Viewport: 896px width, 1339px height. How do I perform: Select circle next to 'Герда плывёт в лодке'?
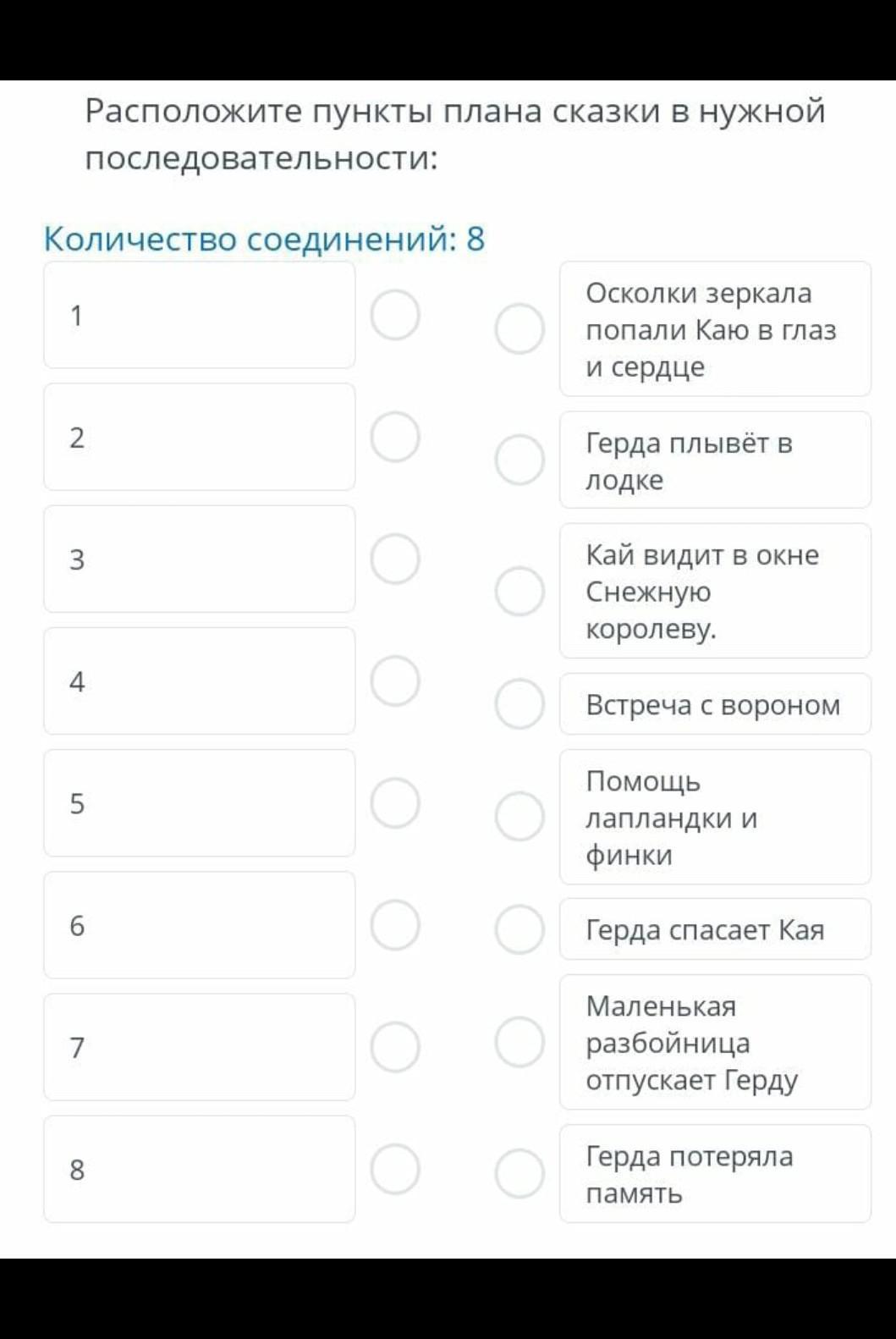click(x=519, y=460)
